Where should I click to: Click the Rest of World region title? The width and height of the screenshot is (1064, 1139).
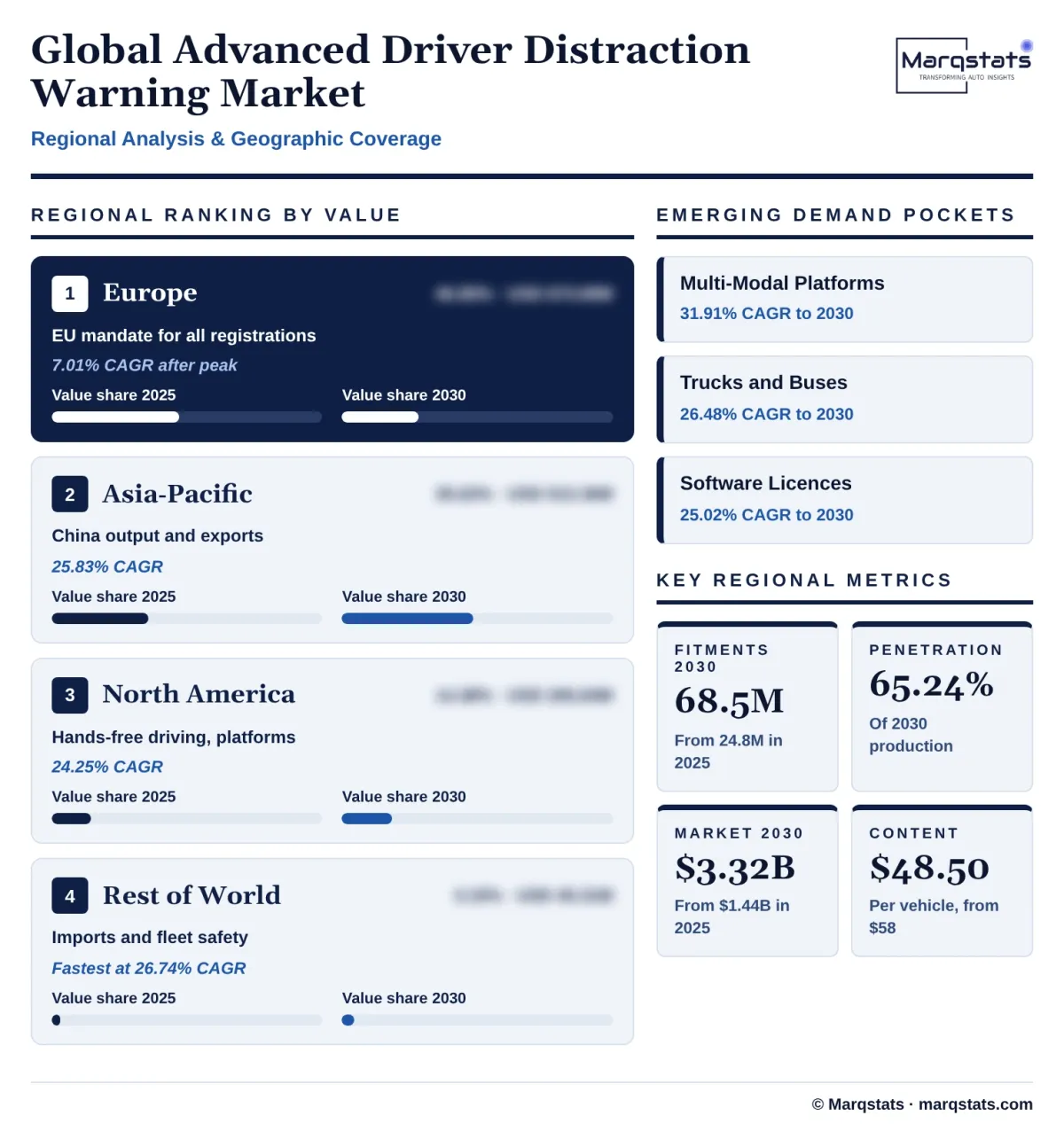(x=192, y=895)
